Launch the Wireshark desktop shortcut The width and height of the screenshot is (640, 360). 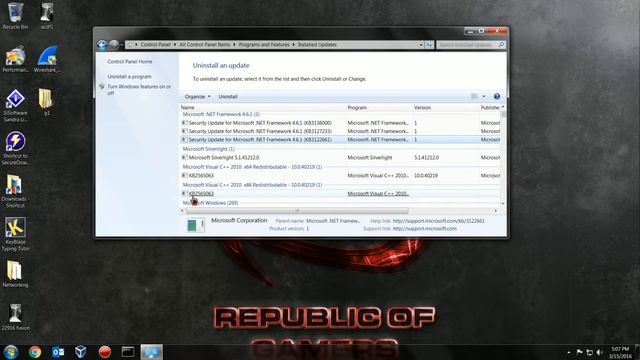point(47,59)
